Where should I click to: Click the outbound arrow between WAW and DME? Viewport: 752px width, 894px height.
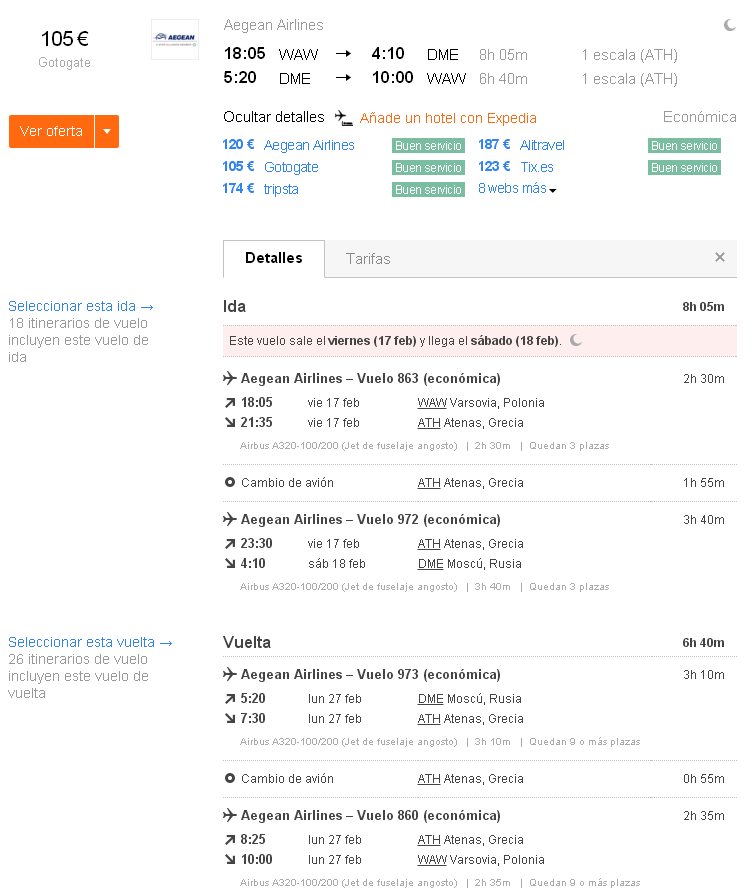[343, 54]
